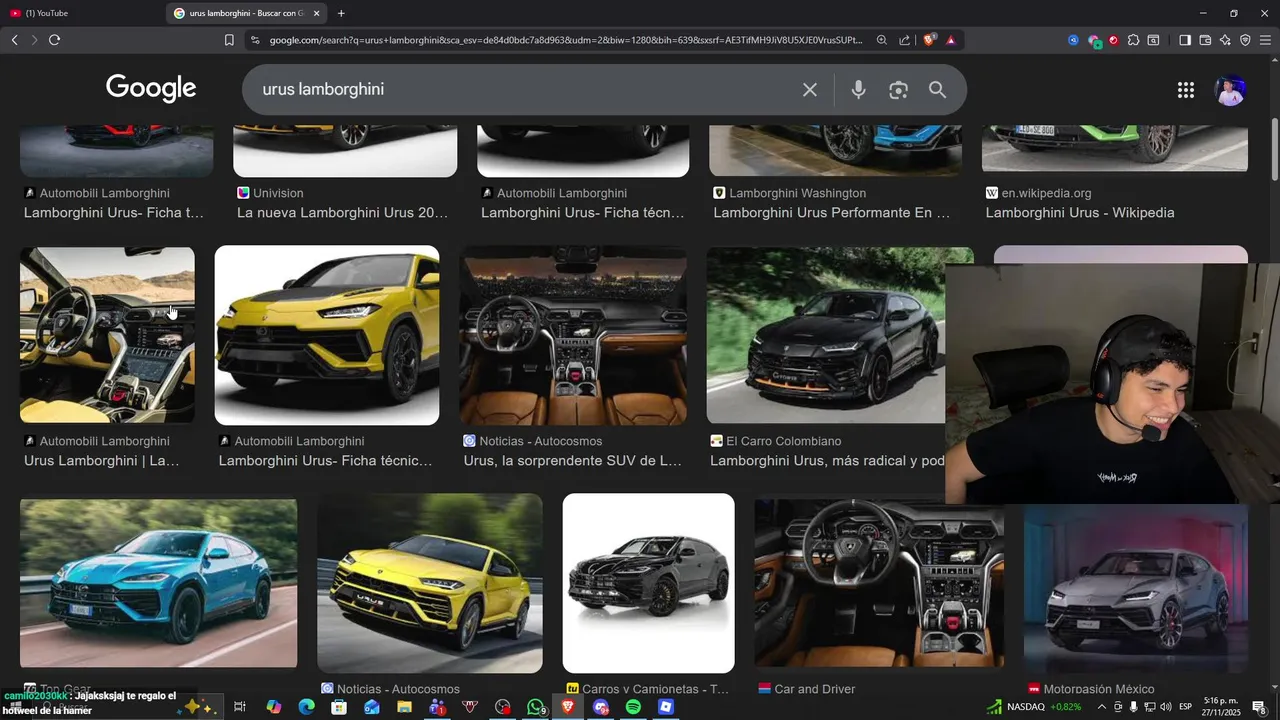
Task: Open the Urus steering wheel interior thumbnail
Action: pos(107,336)
